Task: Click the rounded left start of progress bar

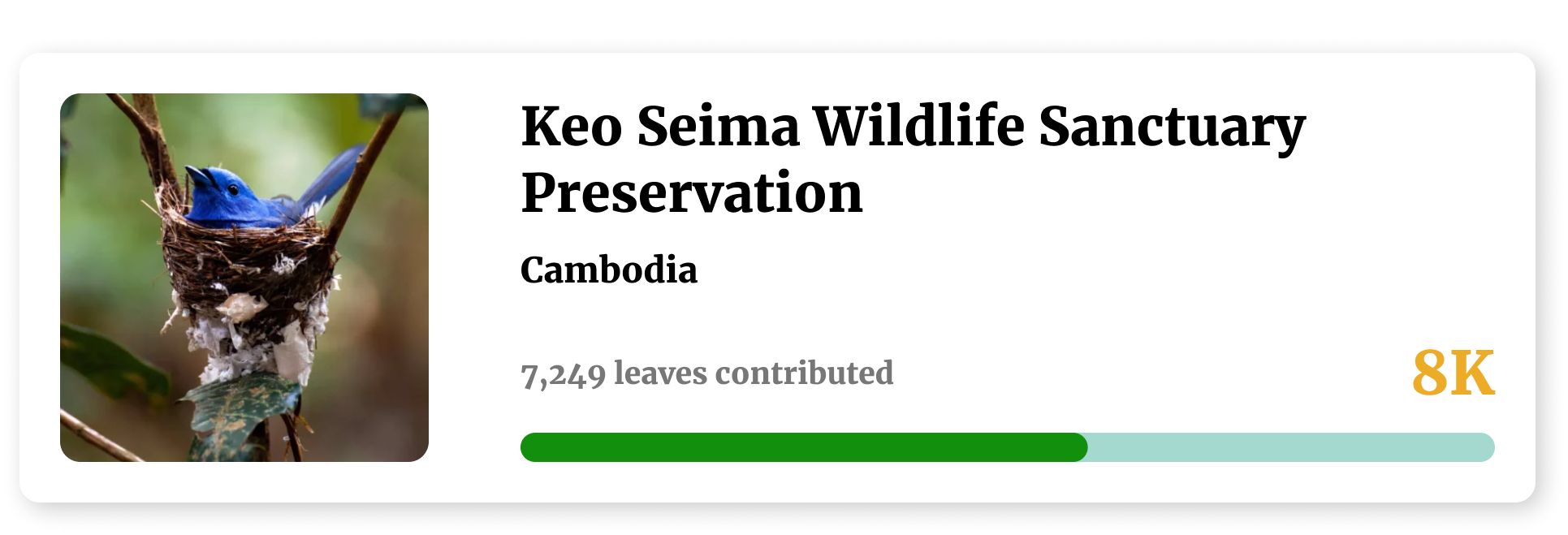Action: [533, 447]
